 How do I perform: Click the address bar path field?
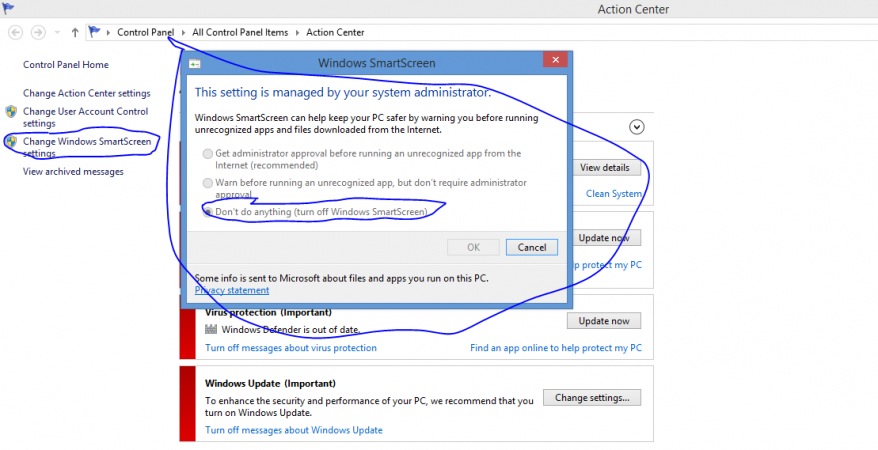click(482, 32)
